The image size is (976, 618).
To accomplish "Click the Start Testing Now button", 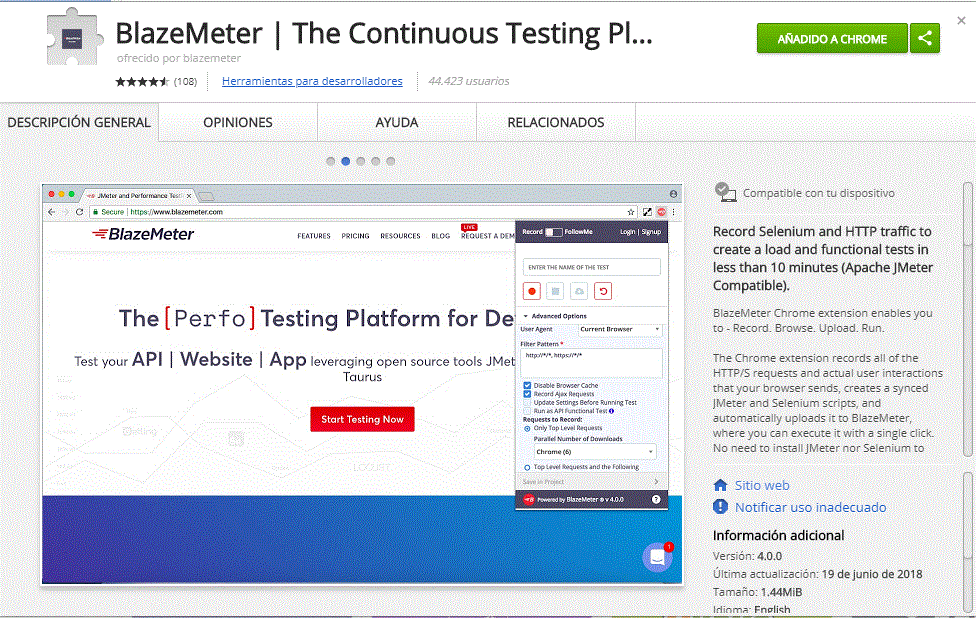I will click(362, 419).
